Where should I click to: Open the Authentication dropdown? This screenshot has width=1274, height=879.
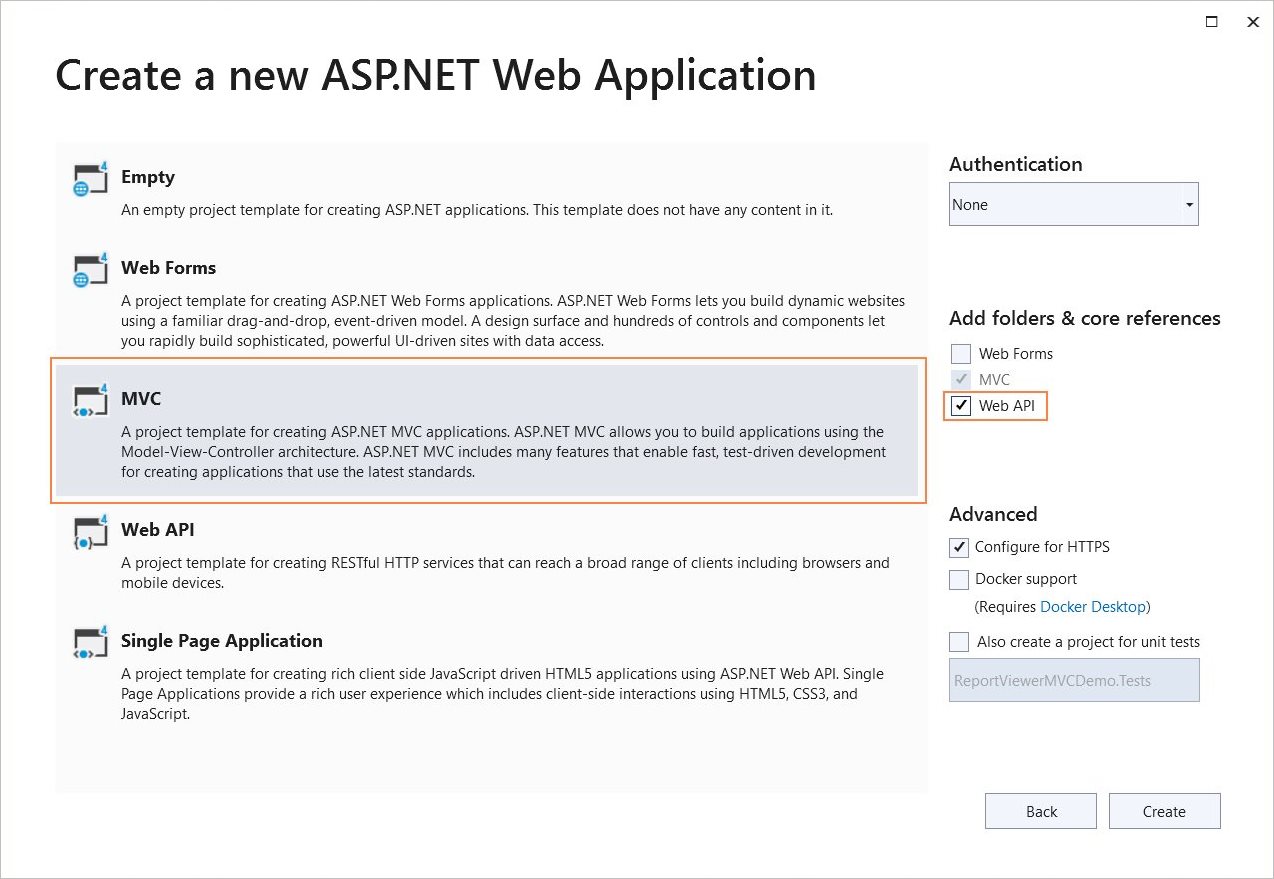tap(1073, 205)
